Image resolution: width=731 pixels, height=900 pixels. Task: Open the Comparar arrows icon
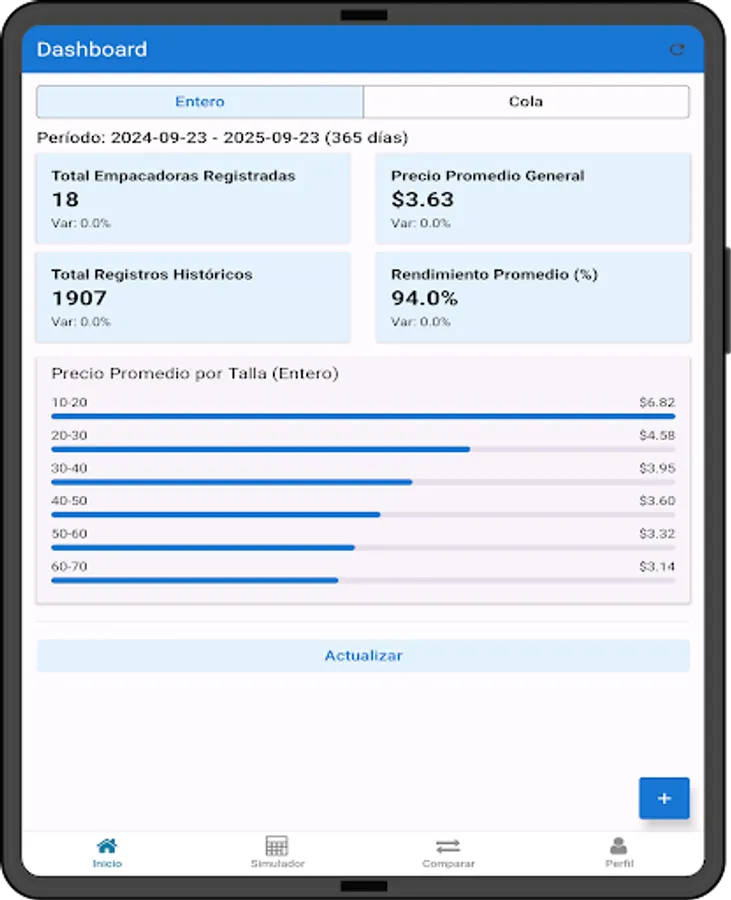coord(448,846)
